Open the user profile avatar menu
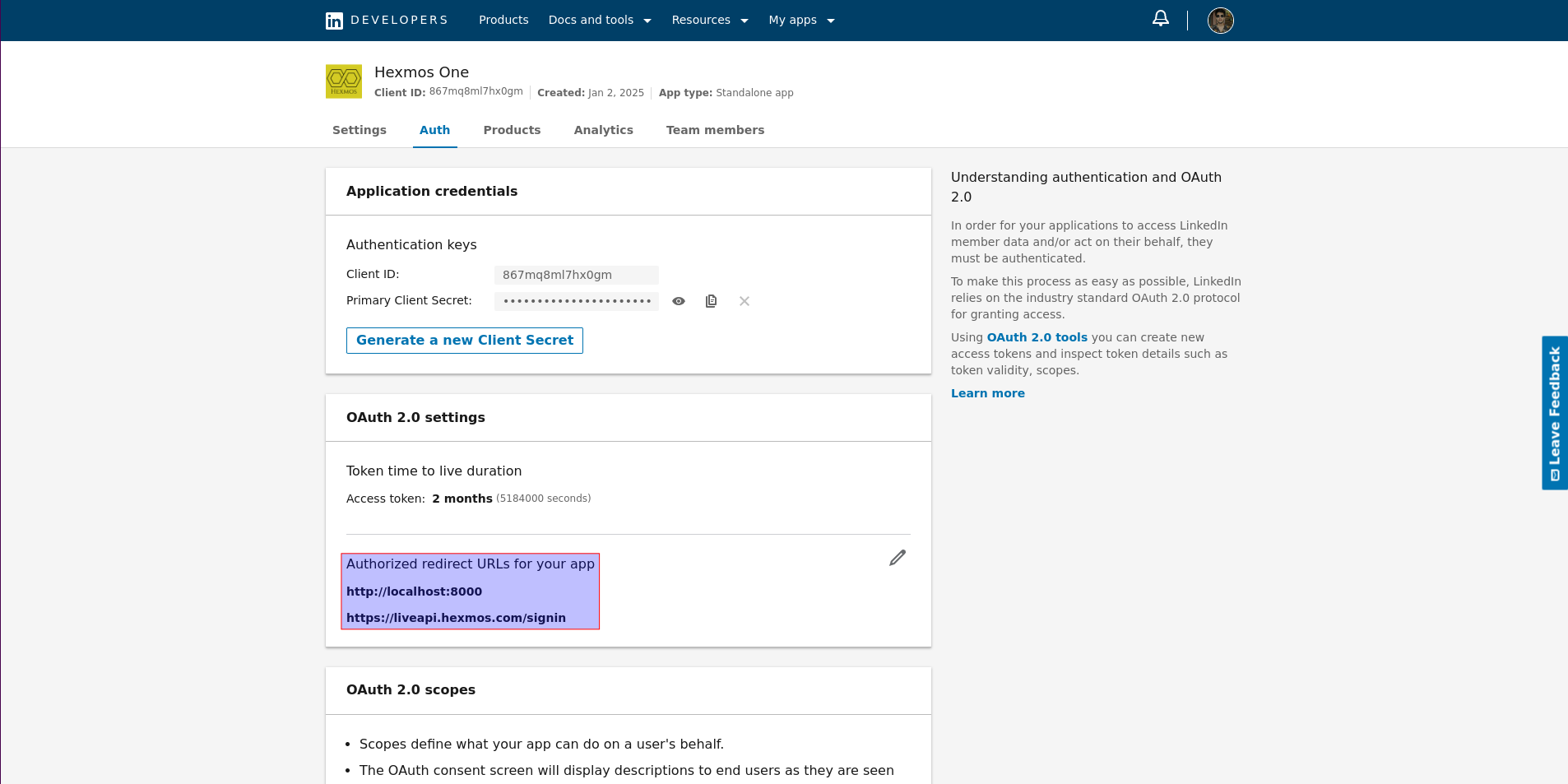This screenshot has width=1568, height=784. (1220, 21)
